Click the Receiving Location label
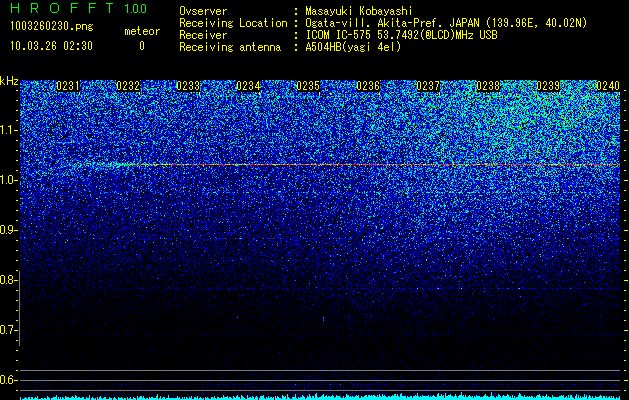Image resolution: width=629 pixels, height=400 pixels. tap(233, 23)
